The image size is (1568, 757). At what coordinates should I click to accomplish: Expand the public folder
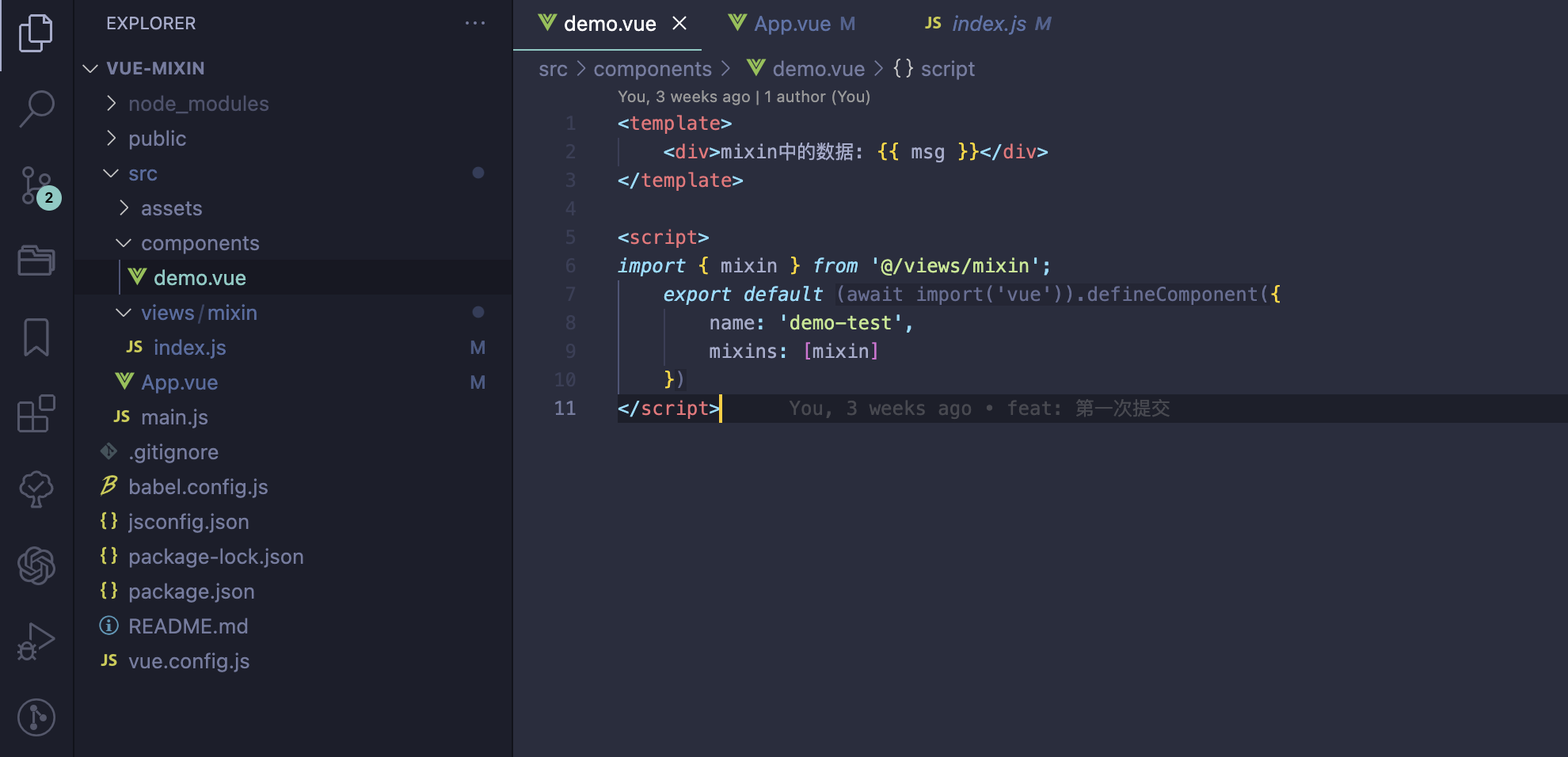pos(112,139)
